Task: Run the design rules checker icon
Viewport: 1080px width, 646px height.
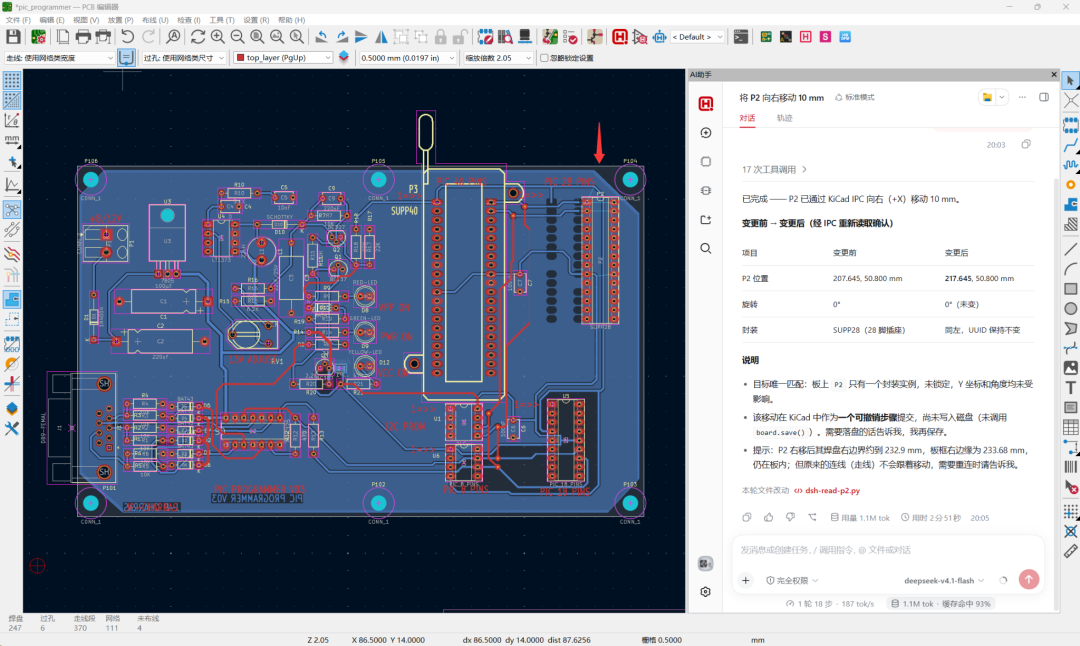Action: tap(570, 37)
